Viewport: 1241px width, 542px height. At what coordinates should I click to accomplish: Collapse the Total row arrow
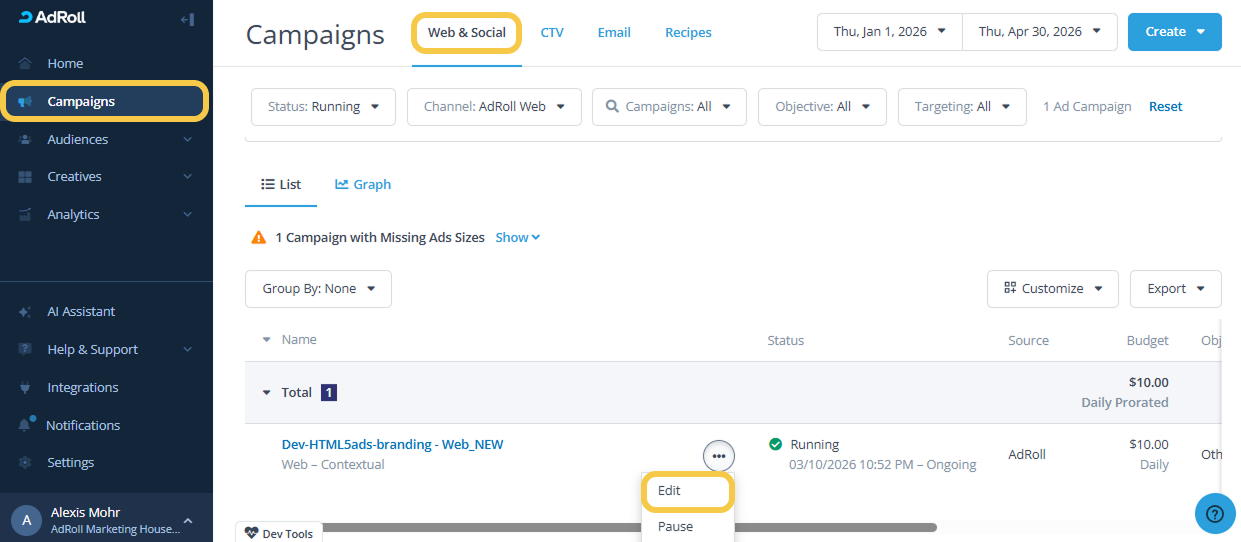[x=266, y=393]
